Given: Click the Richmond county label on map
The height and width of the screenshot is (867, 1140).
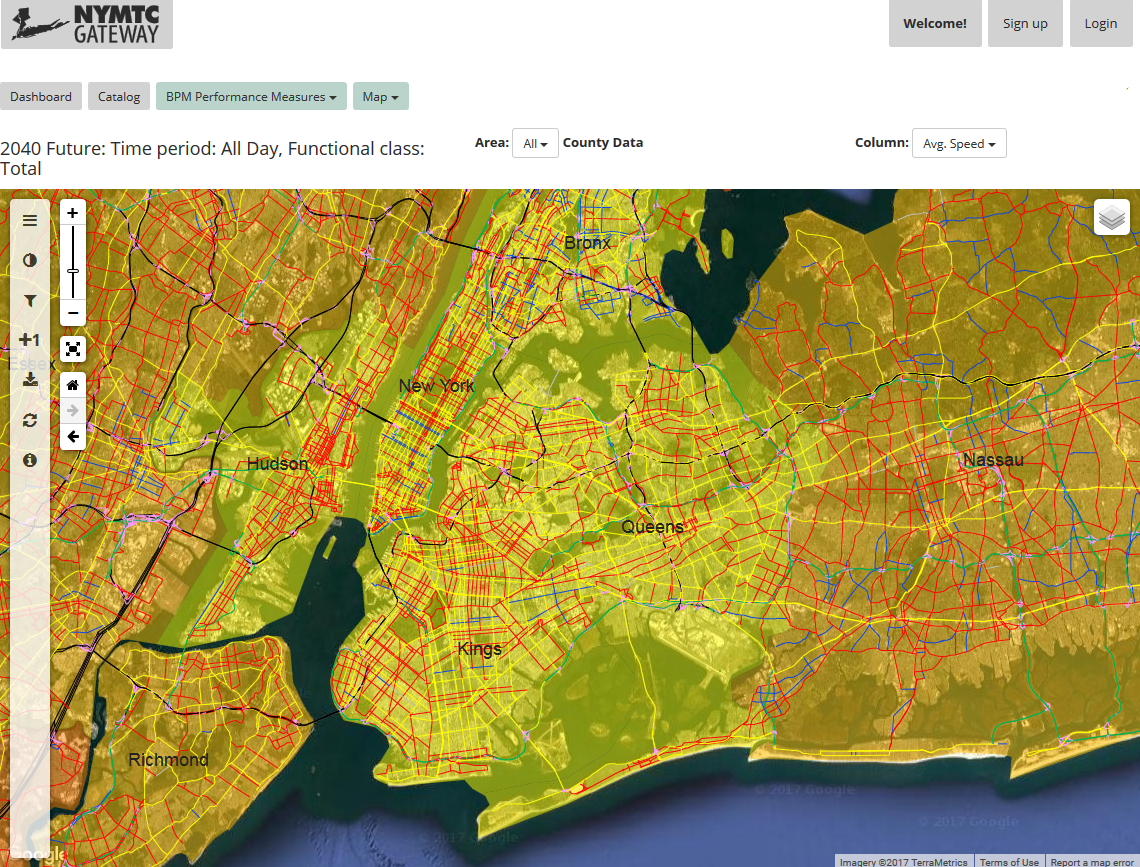Looking at the screenshot, I should 169,759.
